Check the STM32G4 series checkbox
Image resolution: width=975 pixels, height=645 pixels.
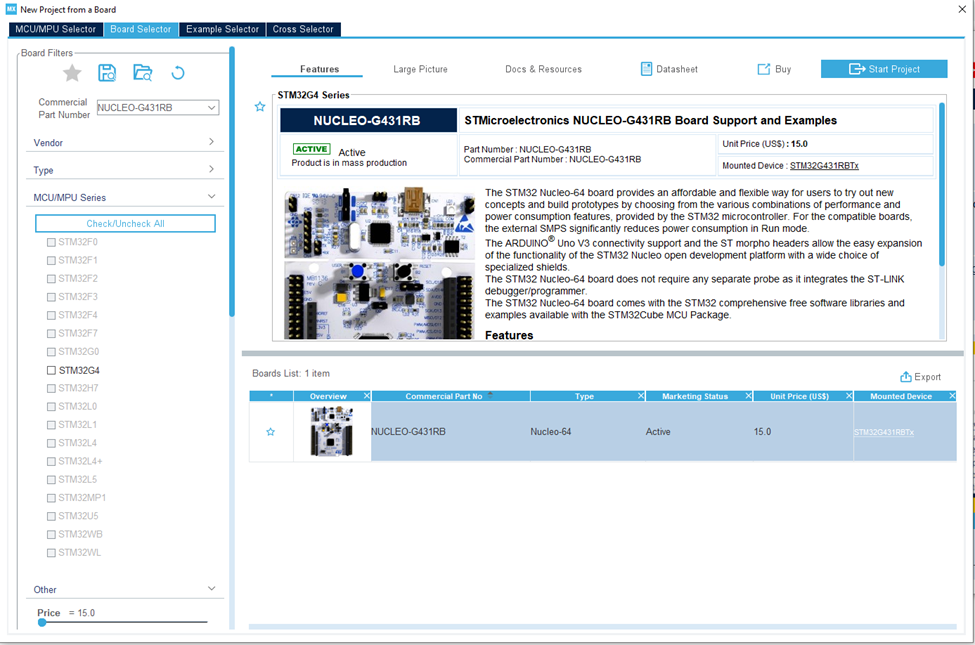click(x=52, y=370)
